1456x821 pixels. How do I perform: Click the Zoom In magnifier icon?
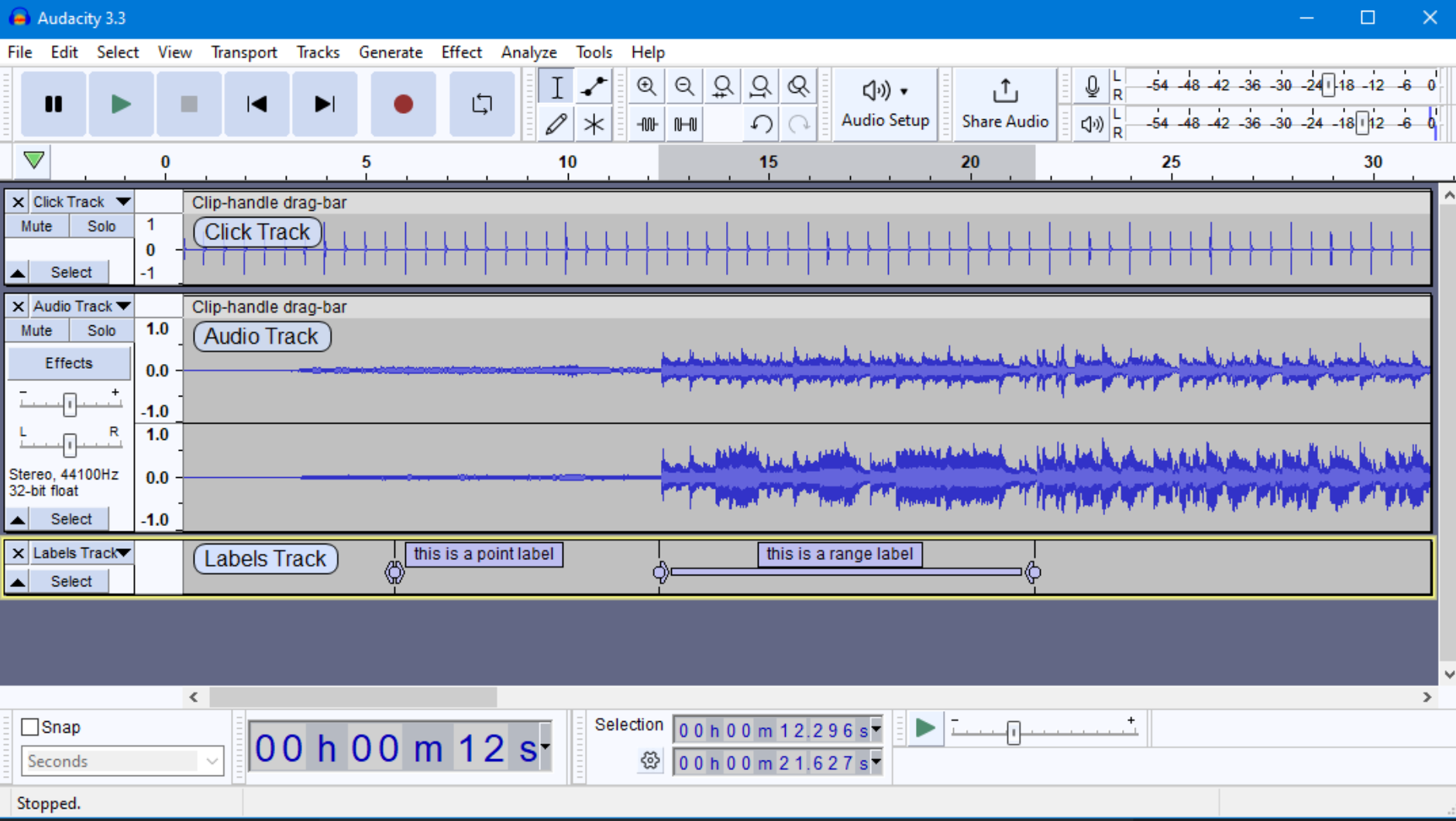coord(646,86)
